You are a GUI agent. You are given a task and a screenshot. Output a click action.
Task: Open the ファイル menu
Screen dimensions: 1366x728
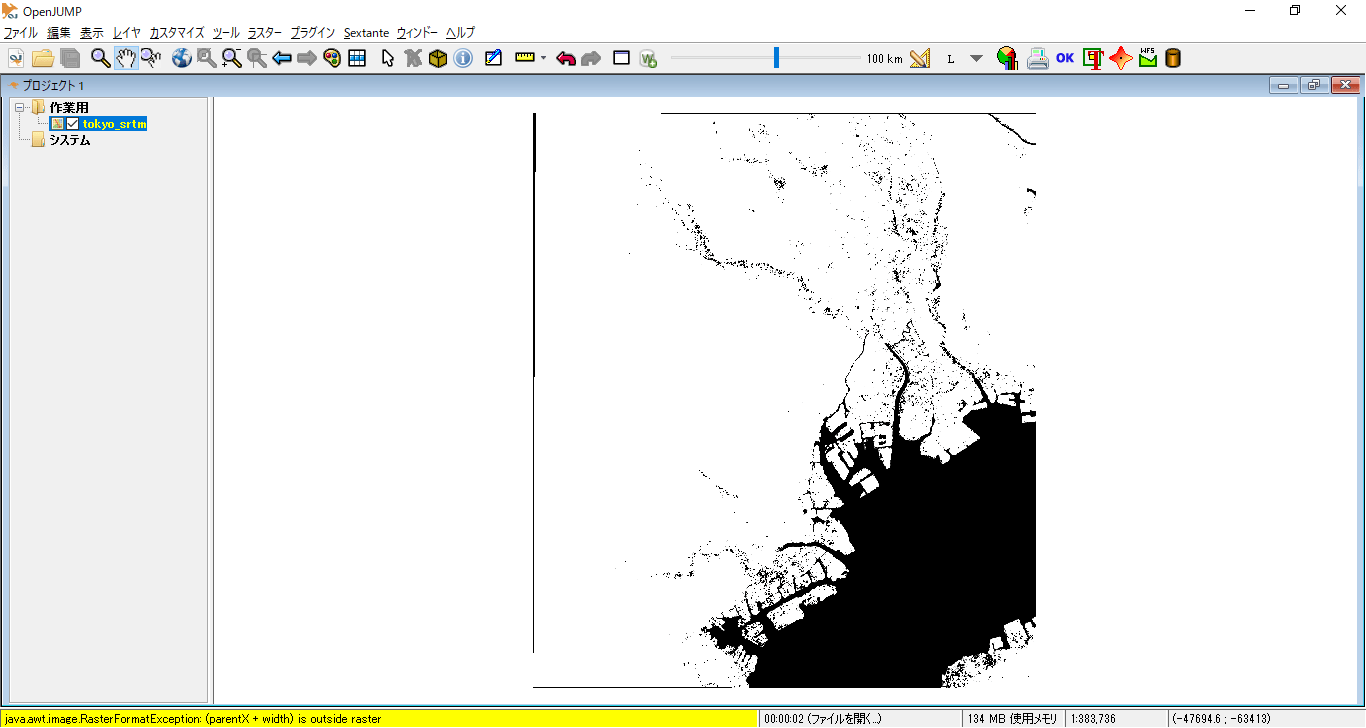pyautogui.click(x=21, y=32)
